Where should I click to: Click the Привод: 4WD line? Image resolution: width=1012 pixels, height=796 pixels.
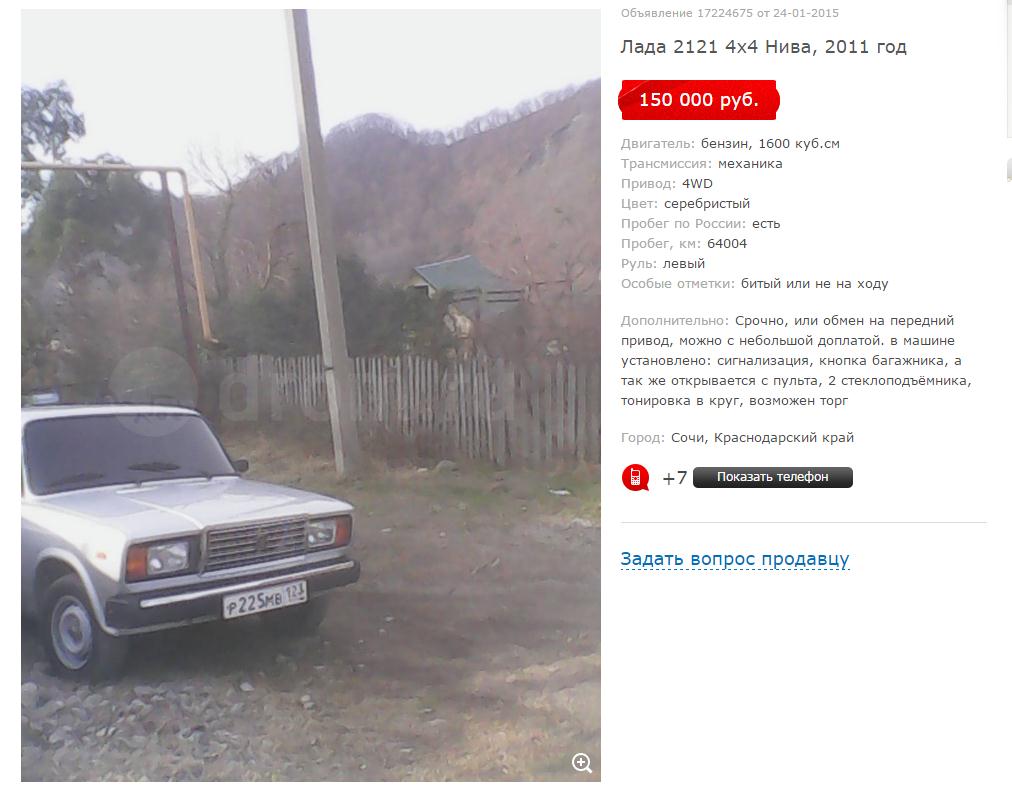[x=667, y=184]
